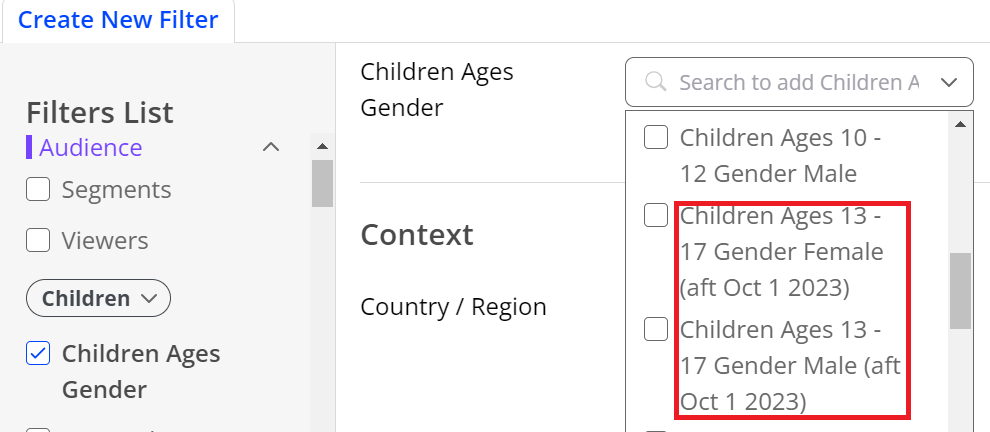
Task: Select Children Ages 10 - 12 Gender Male checkbox
Action: (x=656, y=137)
